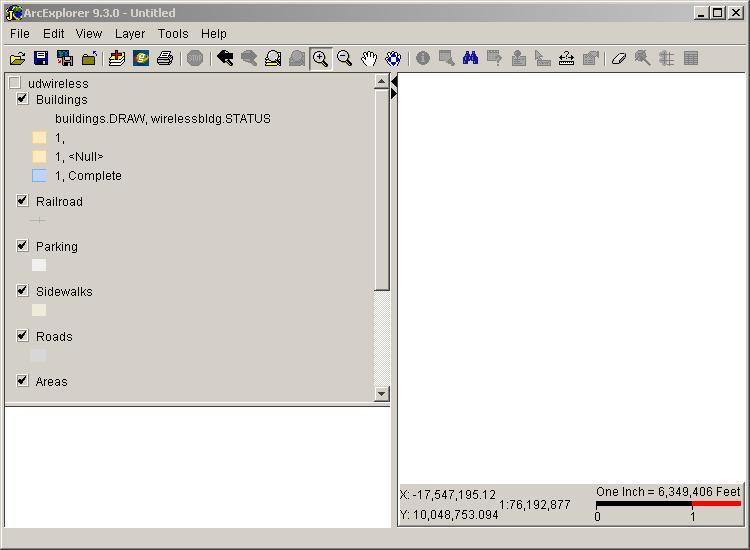
Task: Click the zoom to active layer icon
Action: [273, 59]
